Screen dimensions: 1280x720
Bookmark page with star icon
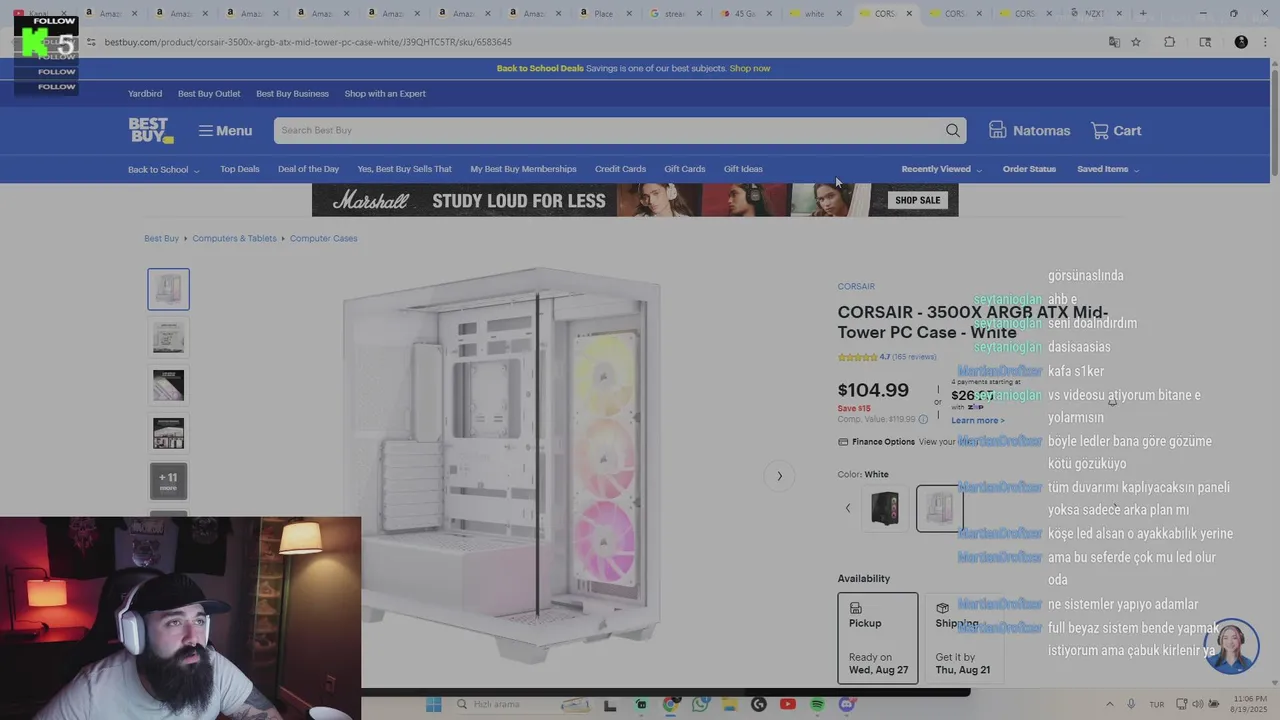coord(1136,42)
